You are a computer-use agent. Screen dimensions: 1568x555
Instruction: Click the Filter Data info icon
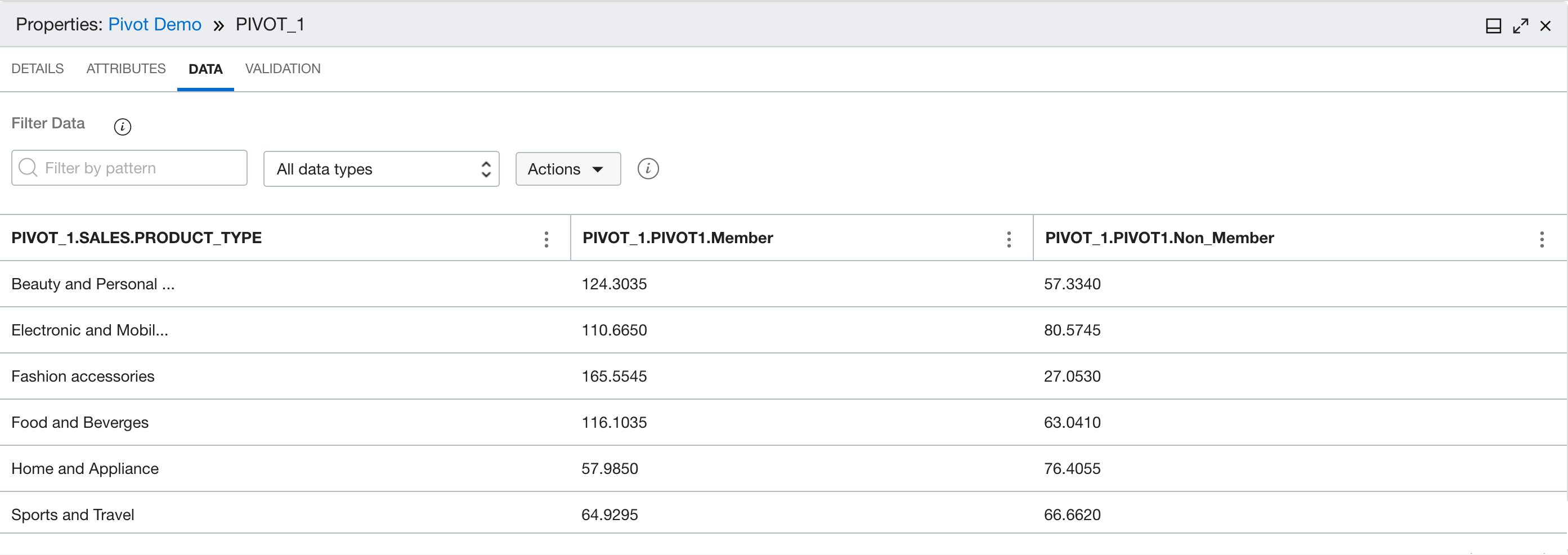point(122,127)
